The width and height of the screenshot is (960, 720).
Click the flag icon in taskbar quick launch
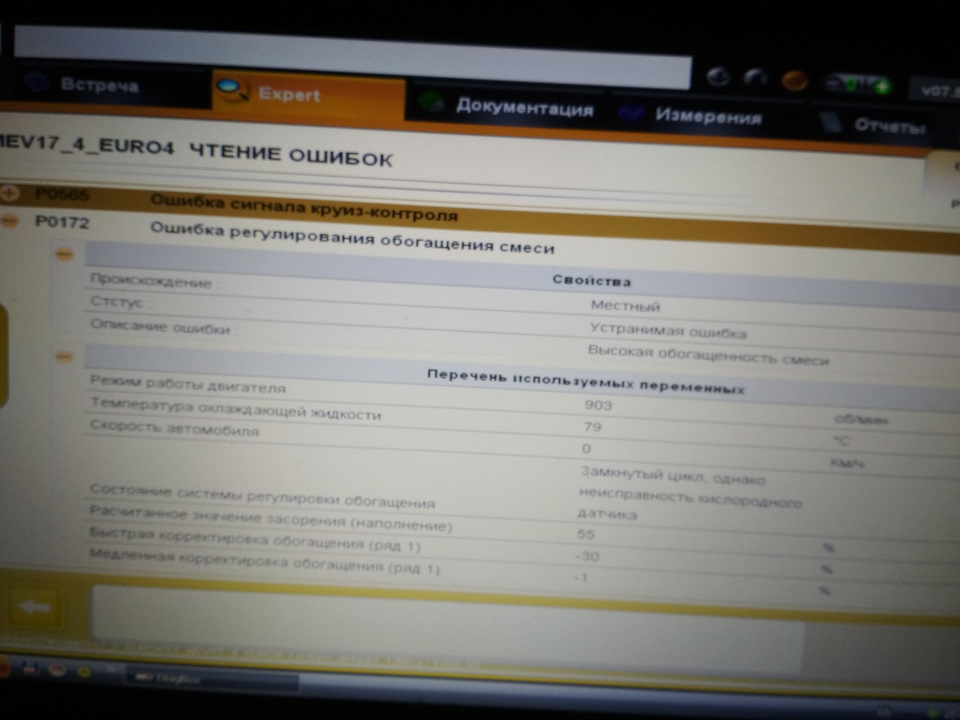pyautogui.click(x=29, y=668)
